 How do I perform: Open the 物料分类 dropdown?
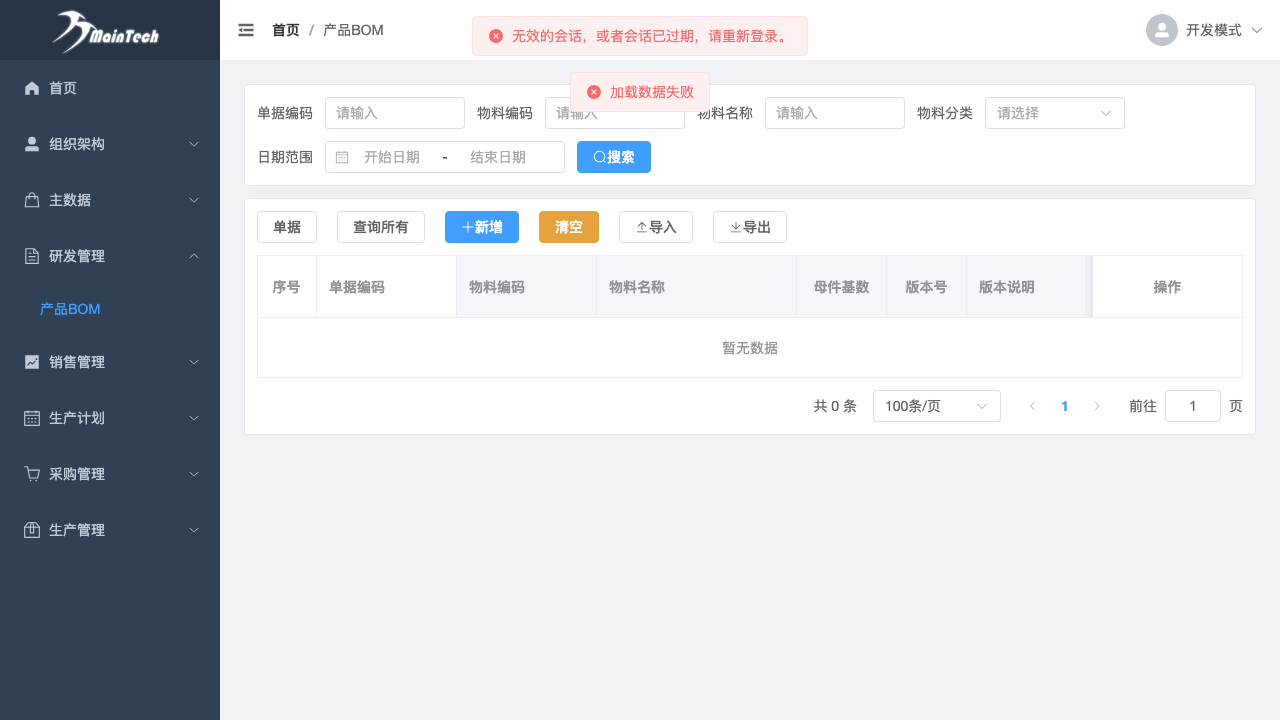tap(1054, 113)
